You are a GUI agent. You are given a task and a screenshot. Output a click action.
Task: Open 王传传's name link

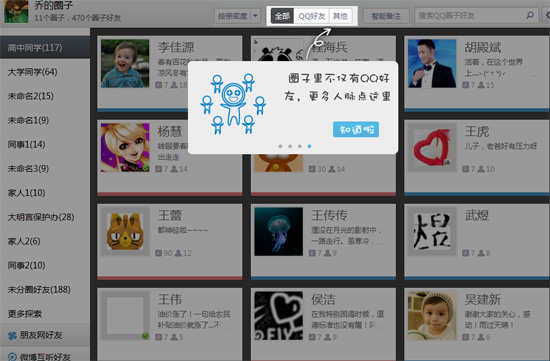pos(329,215)
